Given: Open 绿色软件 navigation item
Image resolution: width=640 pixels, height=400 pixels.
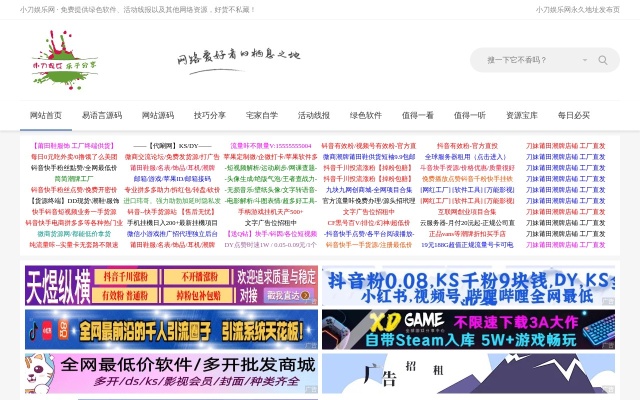Looking at the screenshot, I should pos(366,115).
